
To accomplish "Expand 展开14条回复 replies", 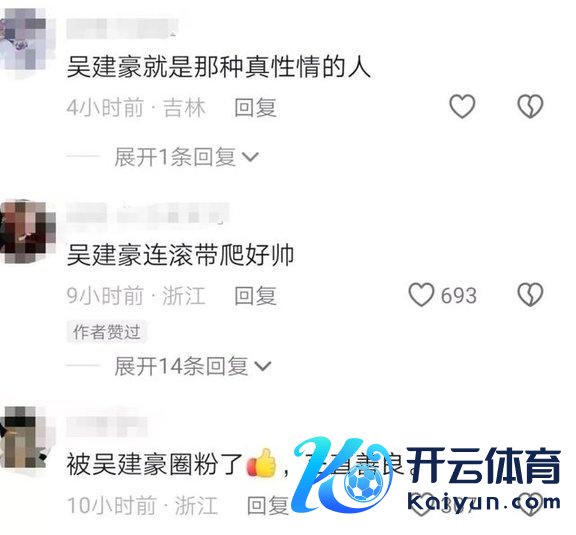I will click(x=181, y=366).
